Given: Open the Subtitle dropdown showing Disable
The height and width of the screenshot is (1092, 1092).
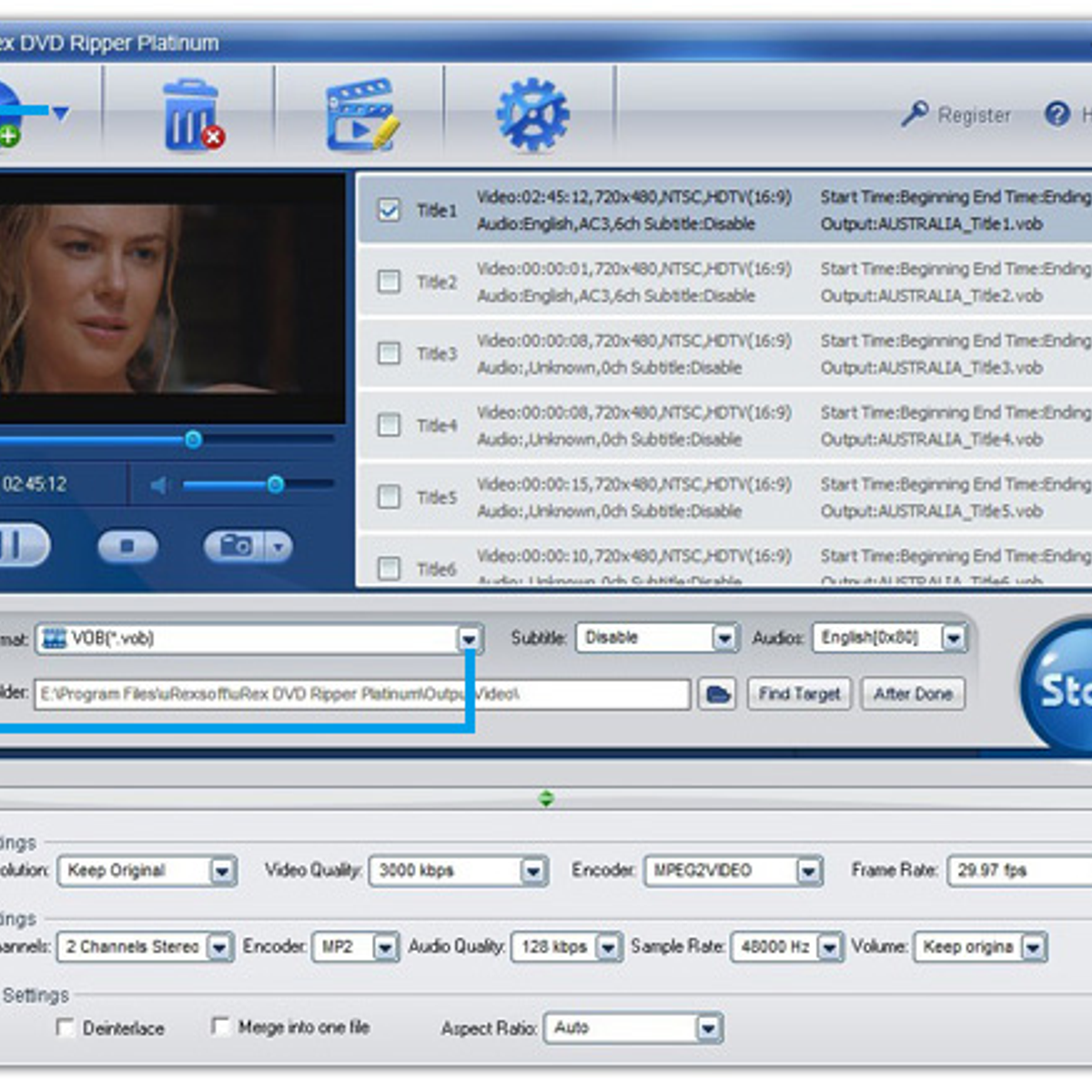Looking at the screenshot, I should (723, 638).
